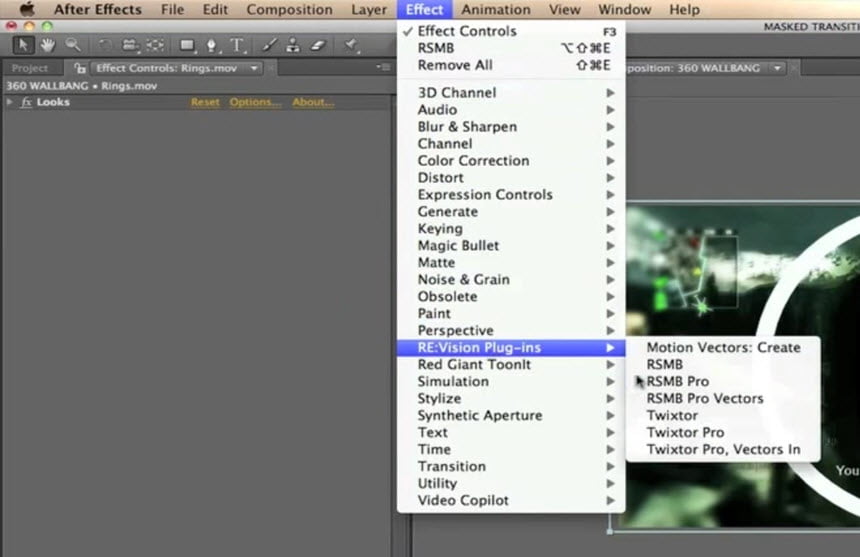Open the Effect Controls panel options menu
Image resolution: width=860 pixels, height=557 pixels.
tap(383, 67)
